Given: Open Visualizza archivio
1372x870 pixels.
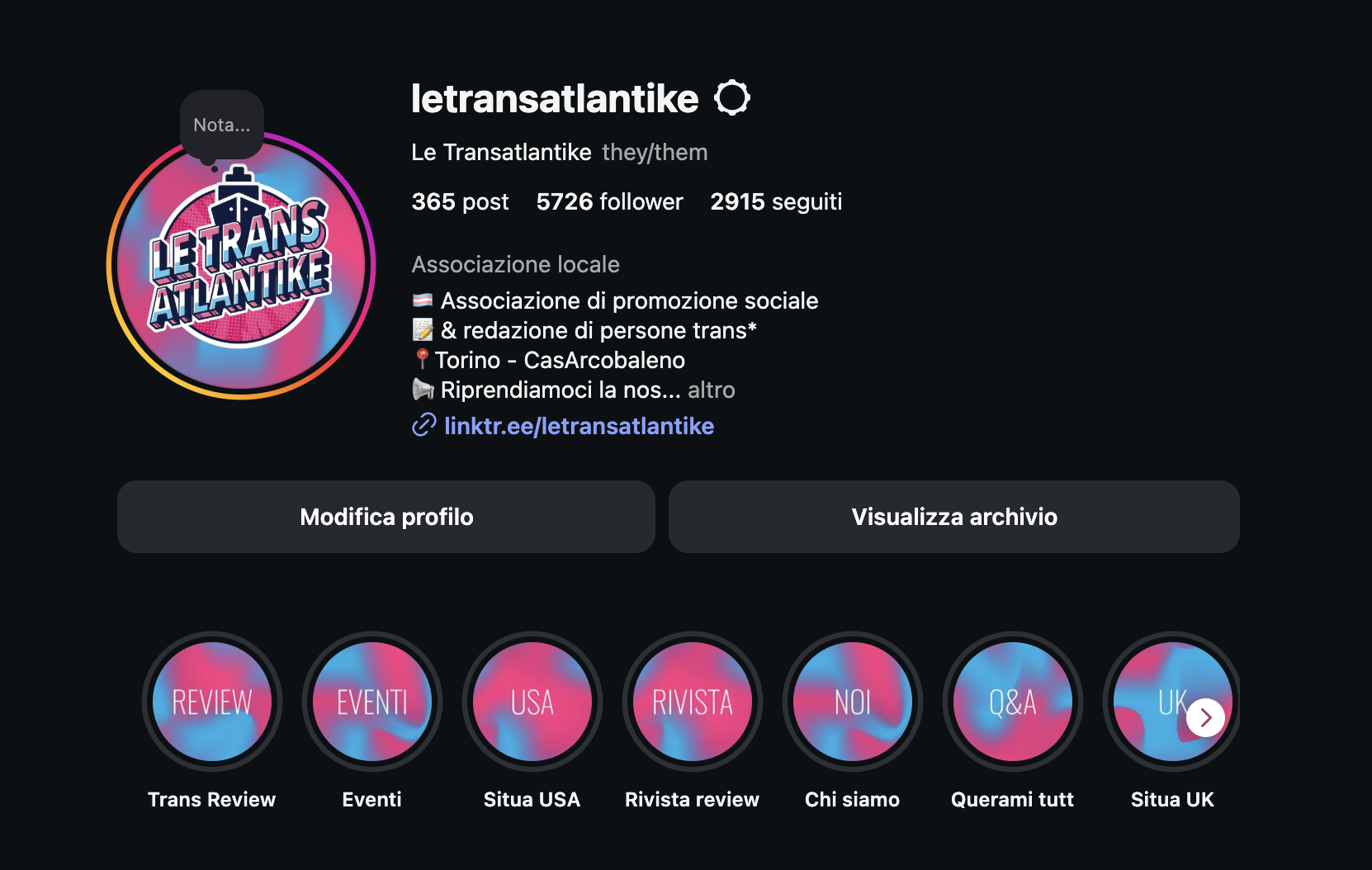Looking at the screenshot, I should pyautogui.click(x=953, y=517).
